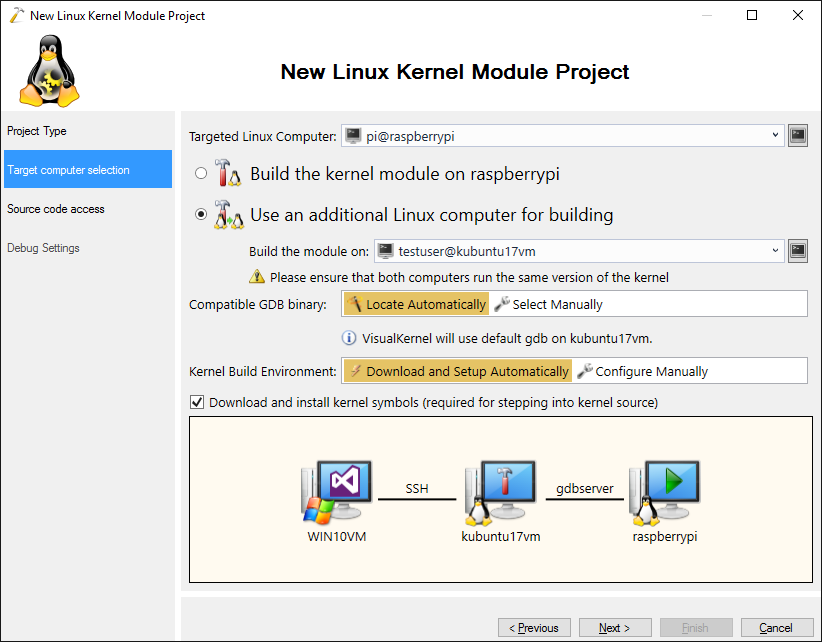Click the kubuntu17vm build machine icon
Viewport: 822px width, 642px height.
click(x=500, y=493)
